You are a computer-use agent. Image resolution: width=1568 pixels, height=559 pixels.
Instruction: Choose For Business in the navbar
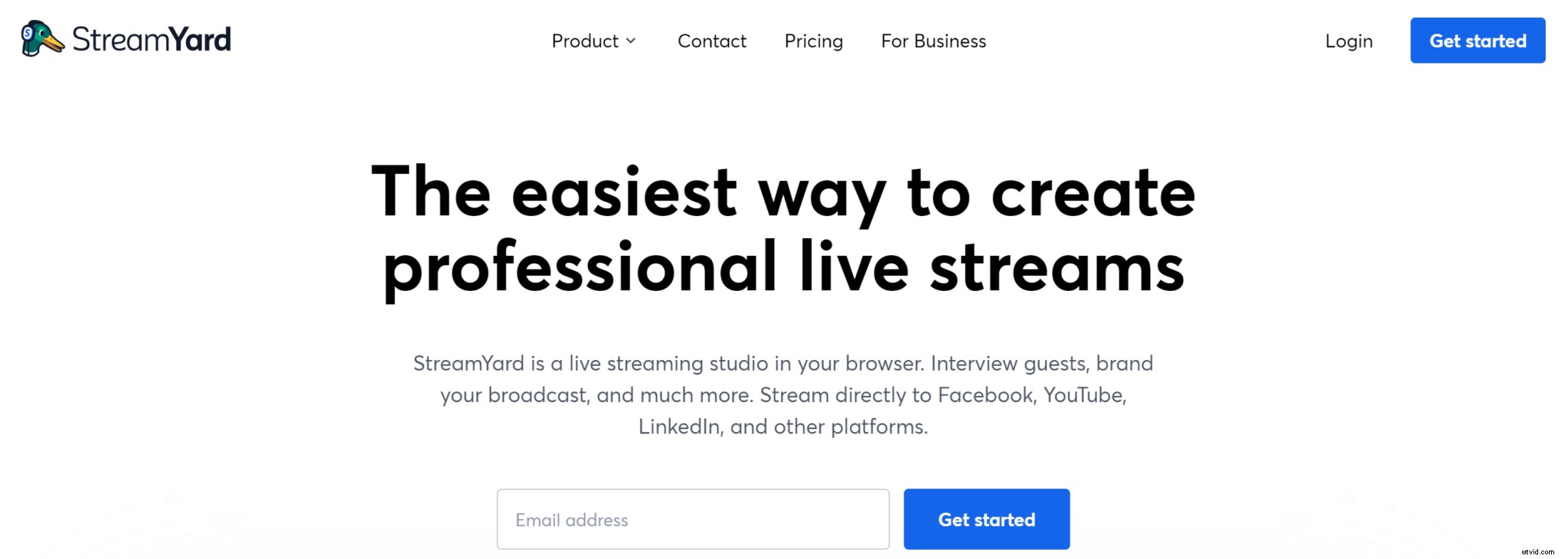point(933,41)
